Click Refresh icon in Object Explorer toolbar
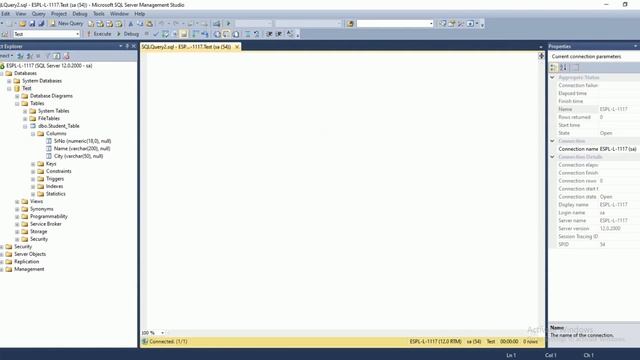640x360 pixels. click(x=57, y=56)
